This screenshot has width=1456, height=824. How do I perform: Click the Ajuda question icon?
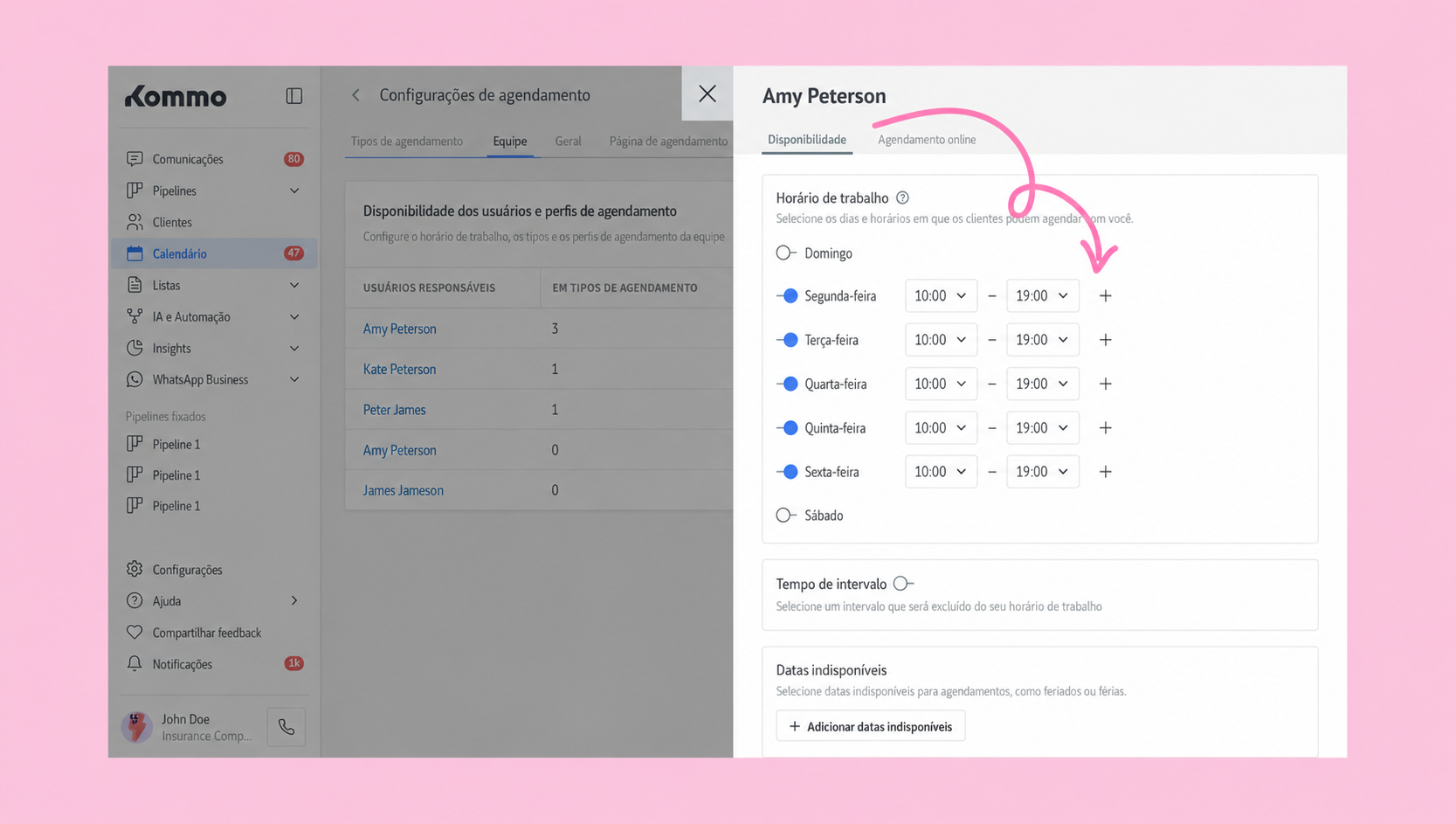coord(135,601)
